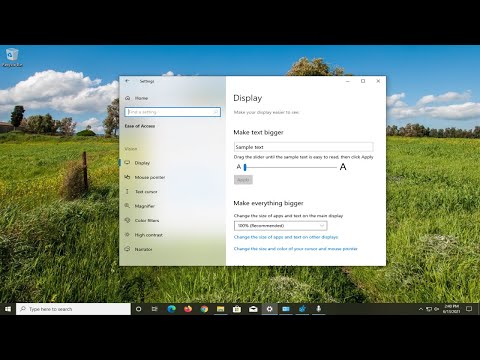The height and width of the screenshot is (360, 480).
Task: Open network icon in system tray
Action: coord(429,309)
